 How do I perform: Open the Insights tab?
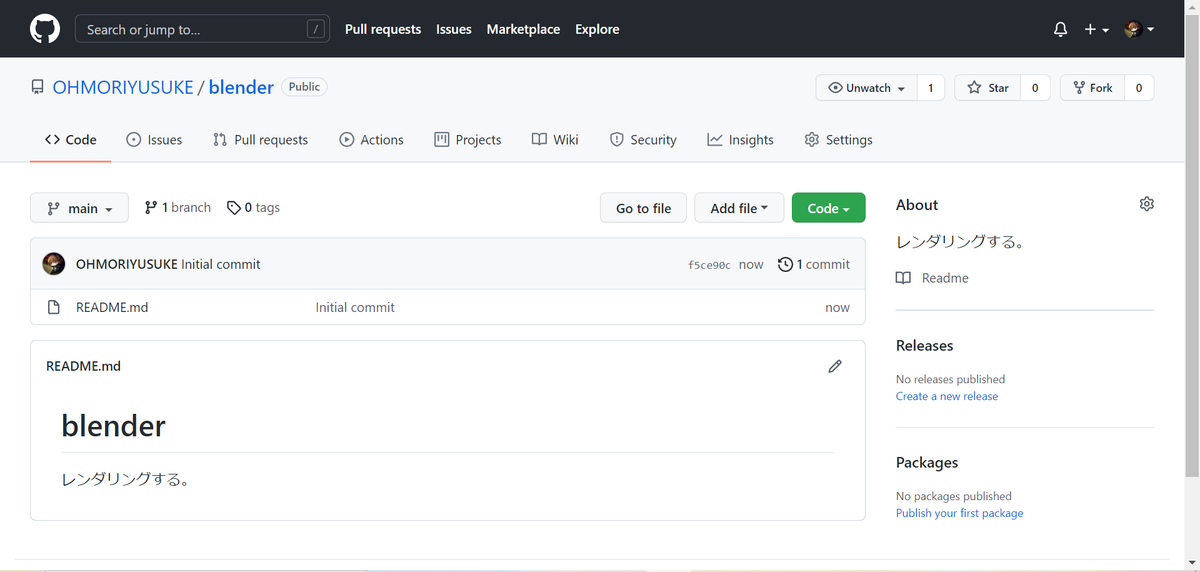click(x=740, y=140)
